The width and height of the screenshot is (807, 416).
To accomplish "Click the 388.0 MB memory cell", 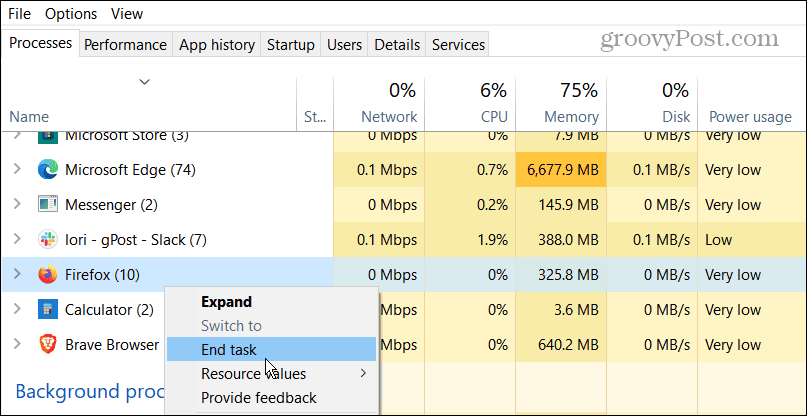I will pyautogui.click(x=561, y=240).
